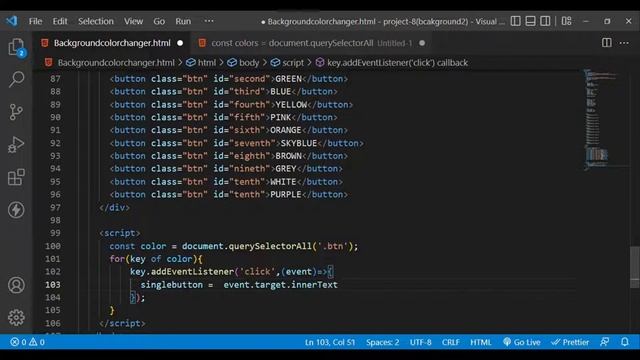This screenshot has width=640, height=360.
Task: Select the script breadcrumb item
Action: 293,62
